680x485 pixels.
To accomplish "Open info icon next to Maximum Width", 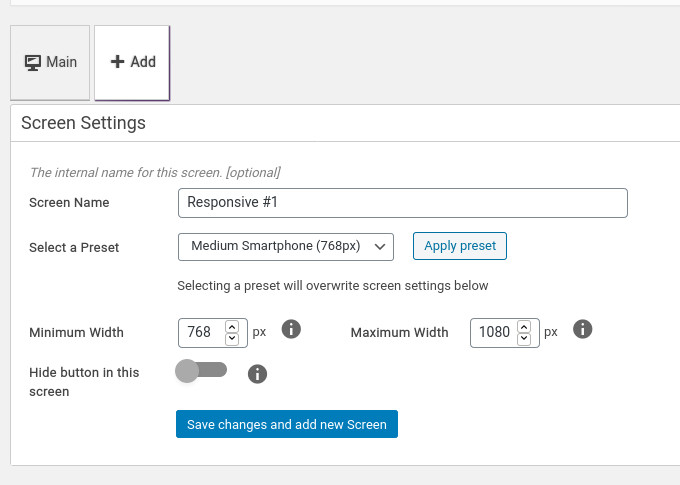I will click(x=582, y=329).
